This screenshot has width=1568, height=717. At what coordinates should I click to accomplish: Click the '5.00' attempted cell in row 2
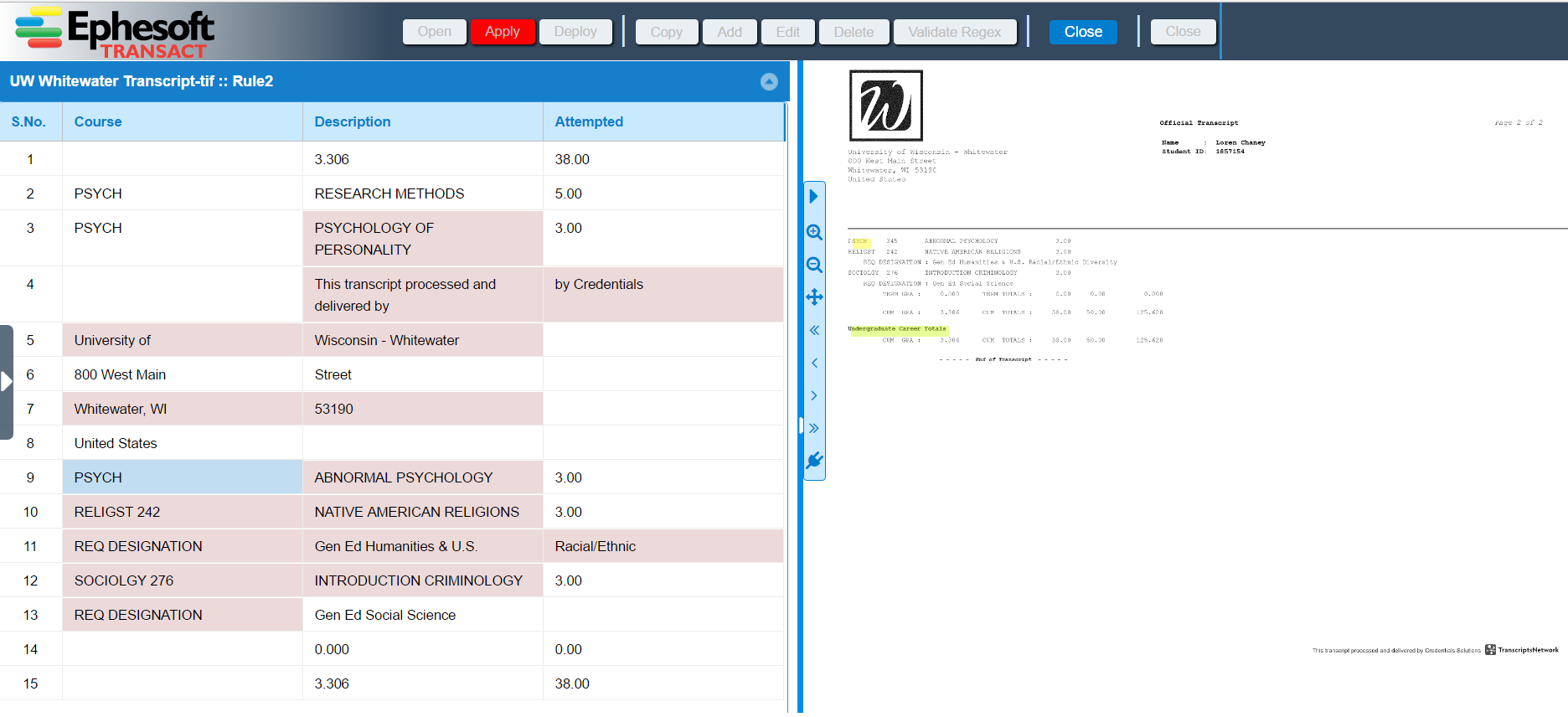click(663, 193)
